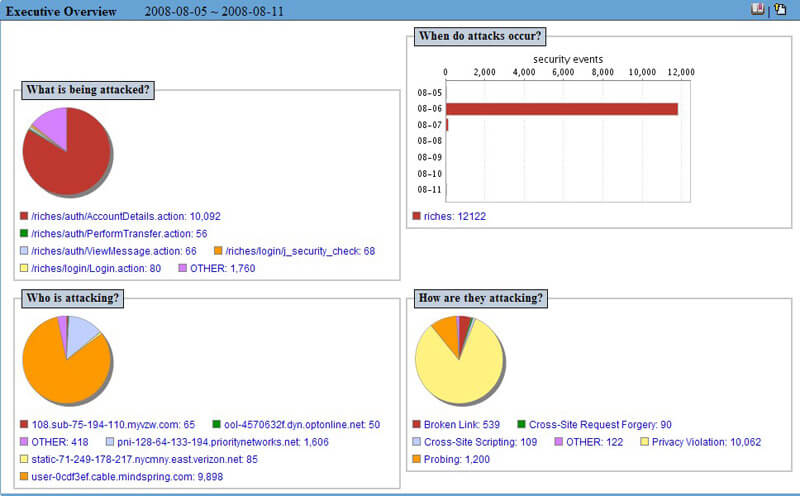Click the 12,000 axis tick label
The width and height of the screenshot is (800, 496).
click(x=681, y=72)
